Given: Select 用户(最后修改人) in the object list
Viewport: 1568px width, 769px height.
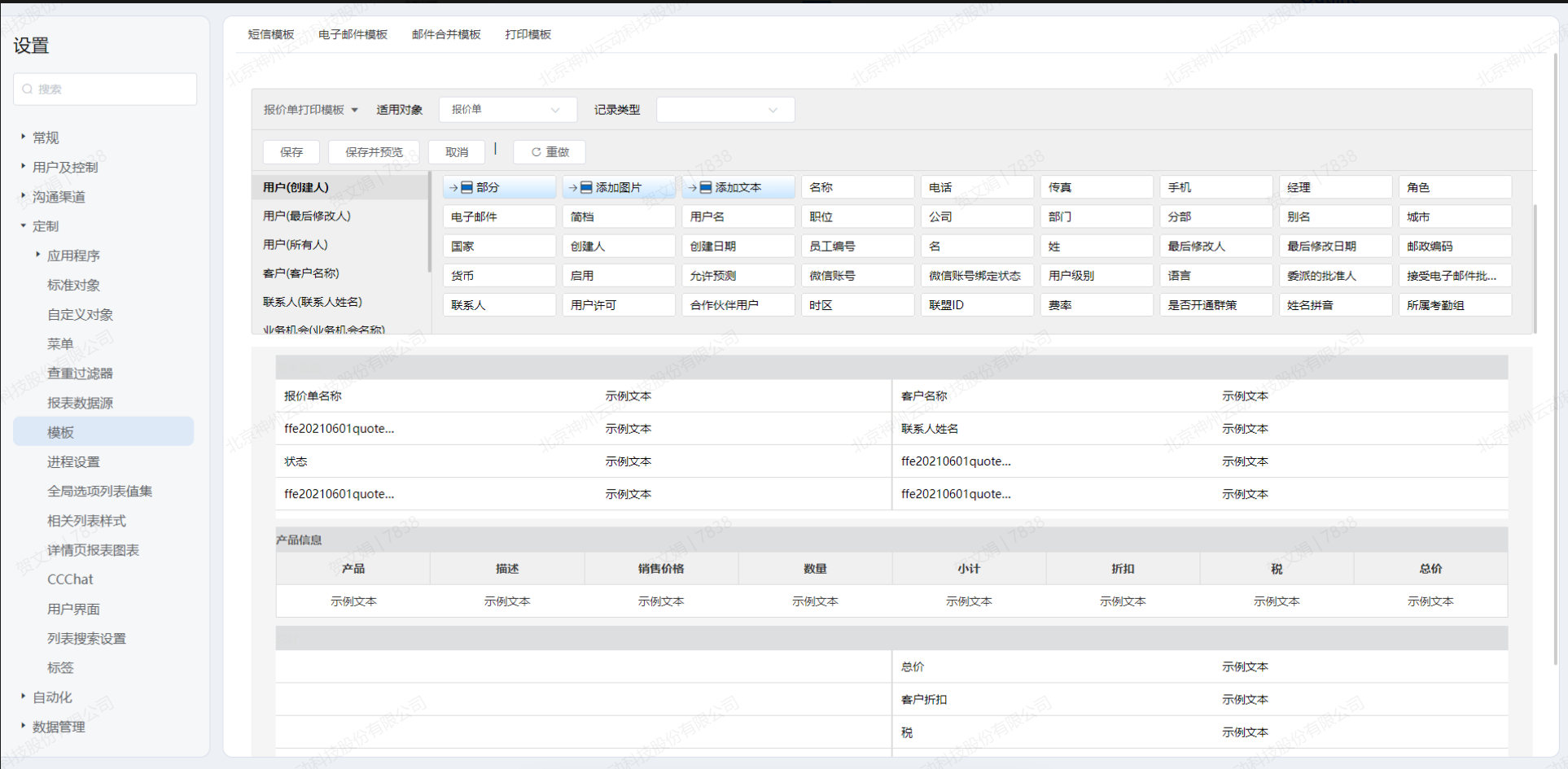Looking at the screenshot, I should (x=307, y=216).
